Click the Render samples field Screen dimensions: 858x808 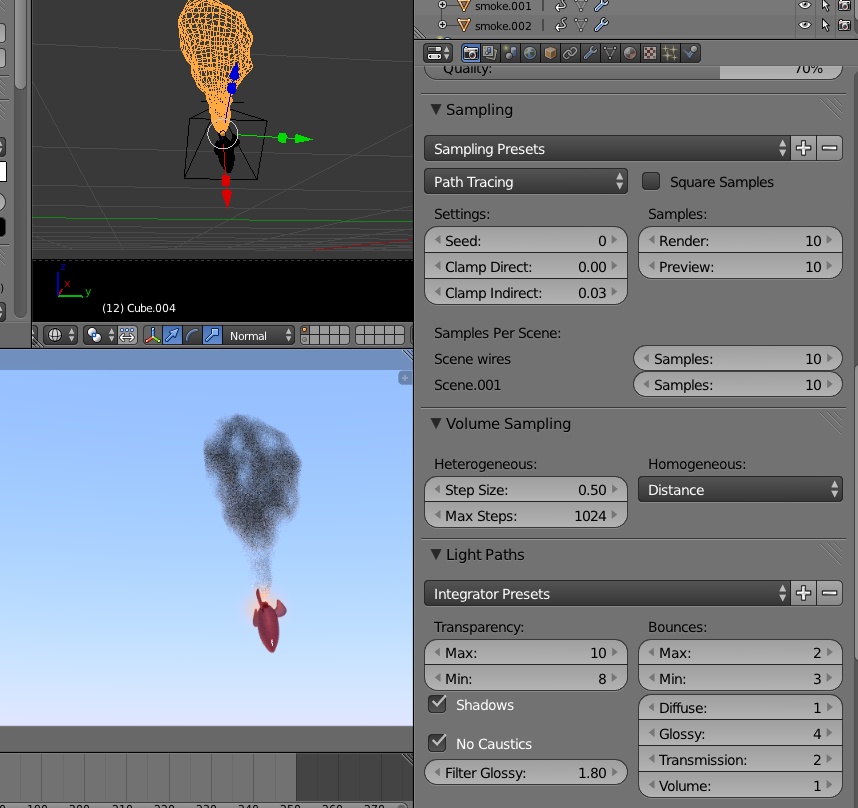click(x=740, y=240)
